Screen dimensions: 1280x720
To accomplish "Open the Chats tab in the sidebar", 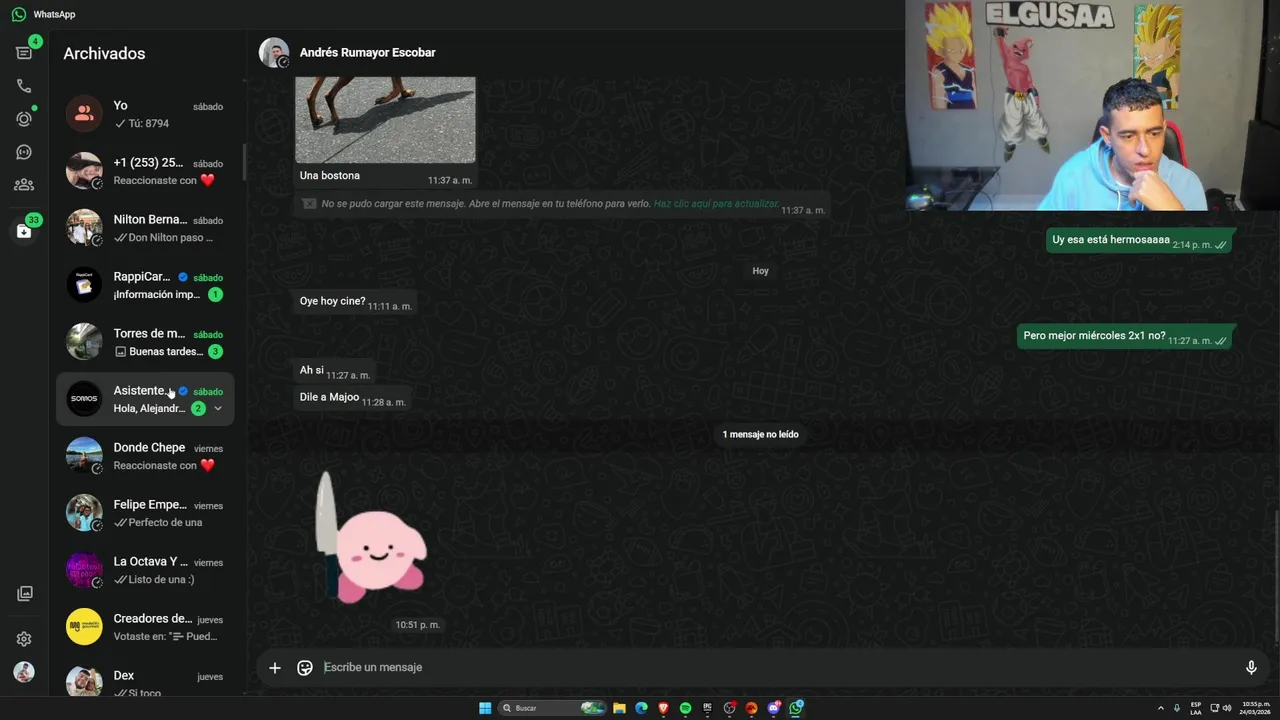I will pyautogui.click(x=24, y=53).
